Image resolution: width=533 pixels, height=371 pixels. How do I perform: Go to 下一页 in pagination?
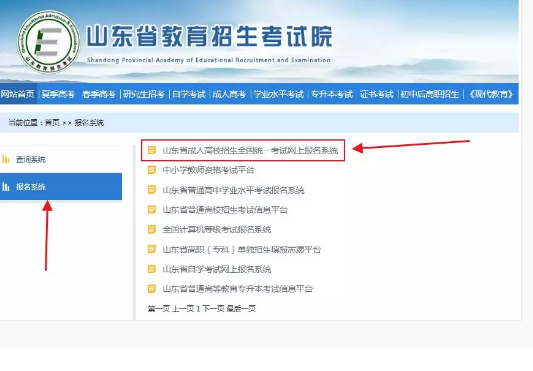point(213,309)
